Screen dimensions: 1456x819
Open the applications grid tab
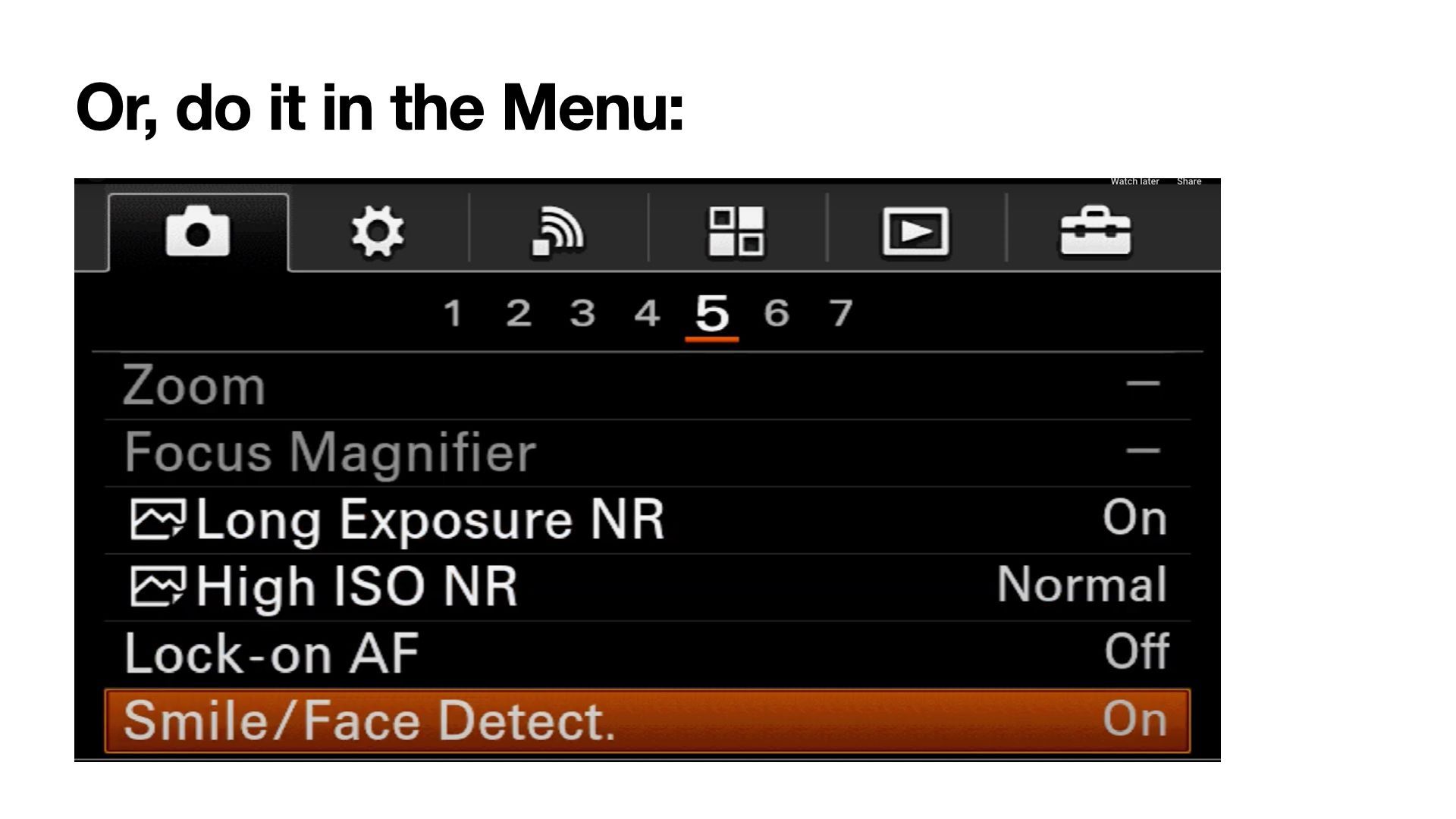pyautogui.click(x=736, y=231)
